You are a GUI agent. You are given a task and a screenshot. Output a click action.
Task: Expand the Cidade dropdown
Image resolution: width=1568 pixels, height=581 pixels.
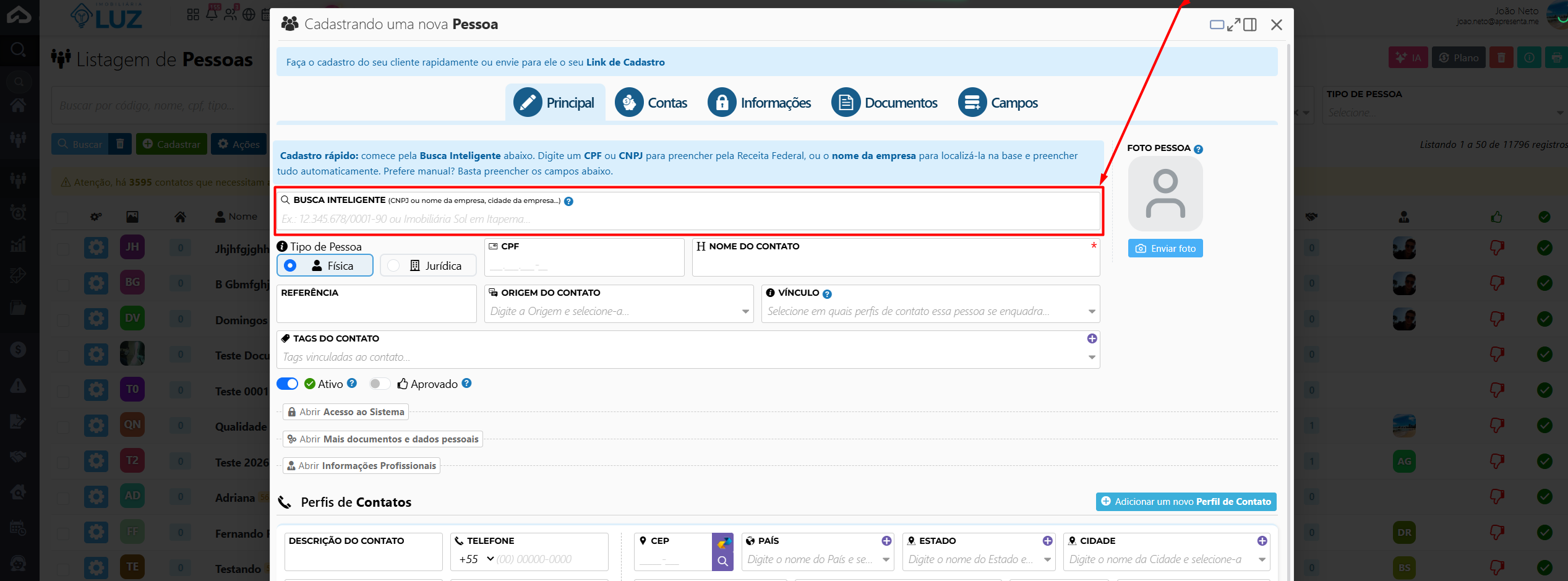pyautogui.click(x=1262, y=559)
